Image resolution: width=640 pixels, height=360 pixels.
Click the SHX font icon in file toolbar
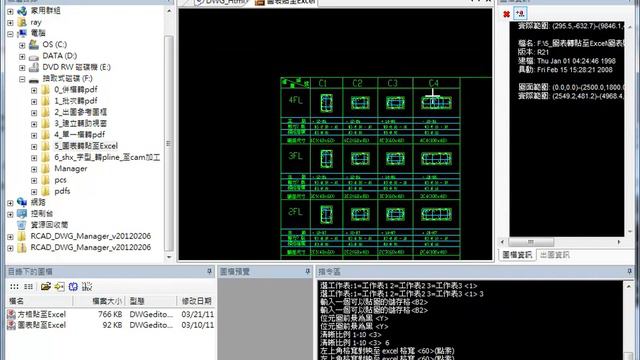point(87,287)
